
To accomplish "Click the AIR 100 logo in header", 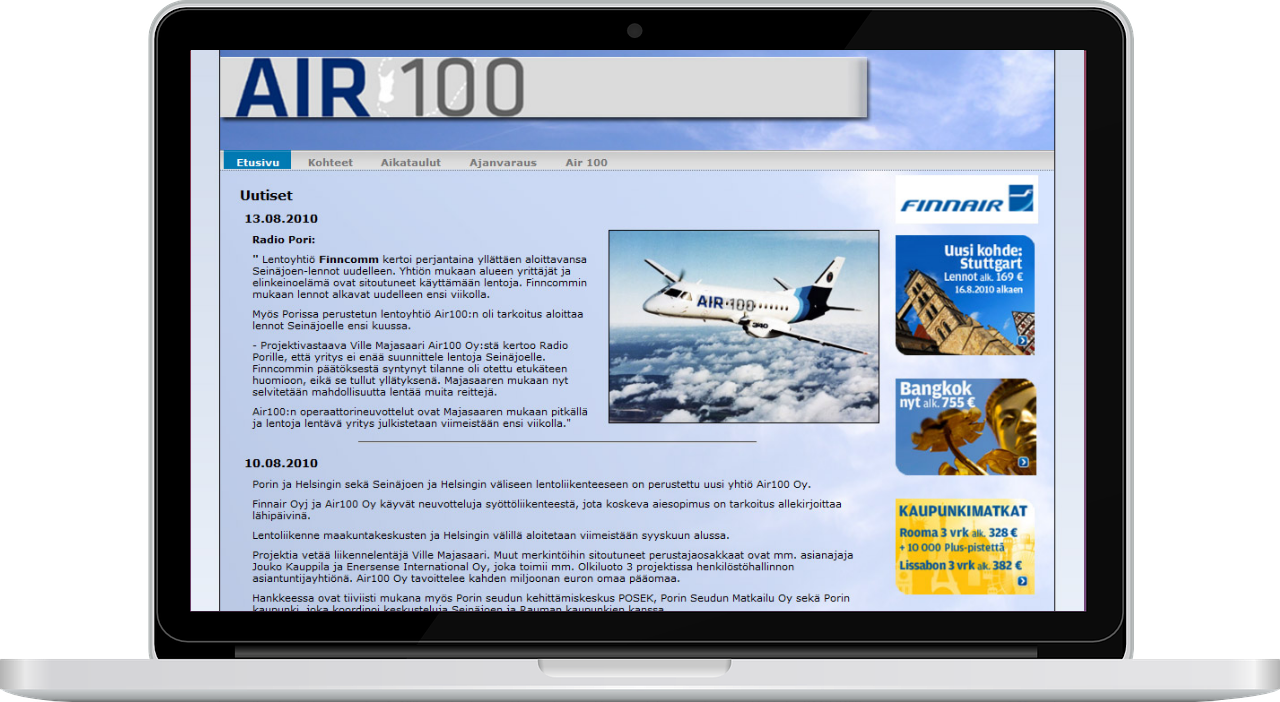I will 380,88.
